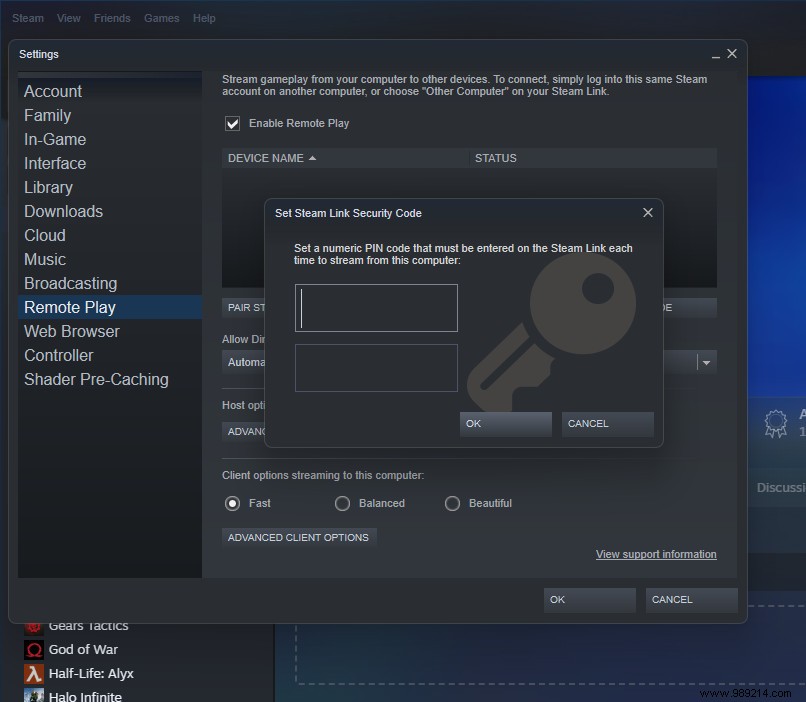Select the Fast streaming quality option

[x=232, y=503]
